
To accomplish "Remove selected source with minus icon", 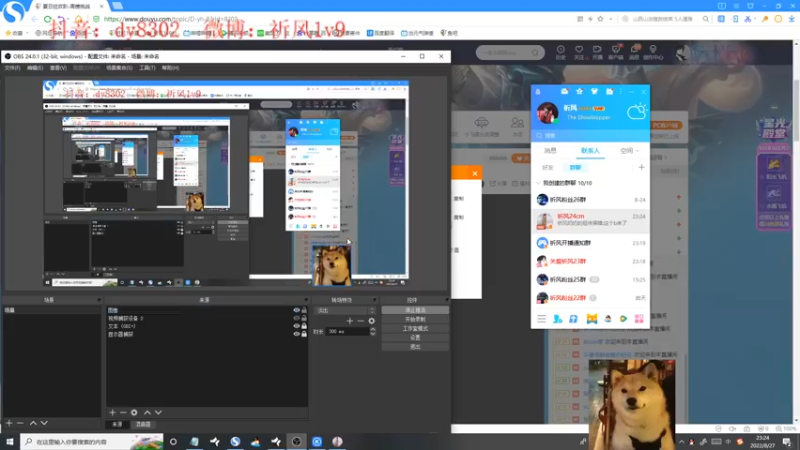I will (x=123, y=412).
